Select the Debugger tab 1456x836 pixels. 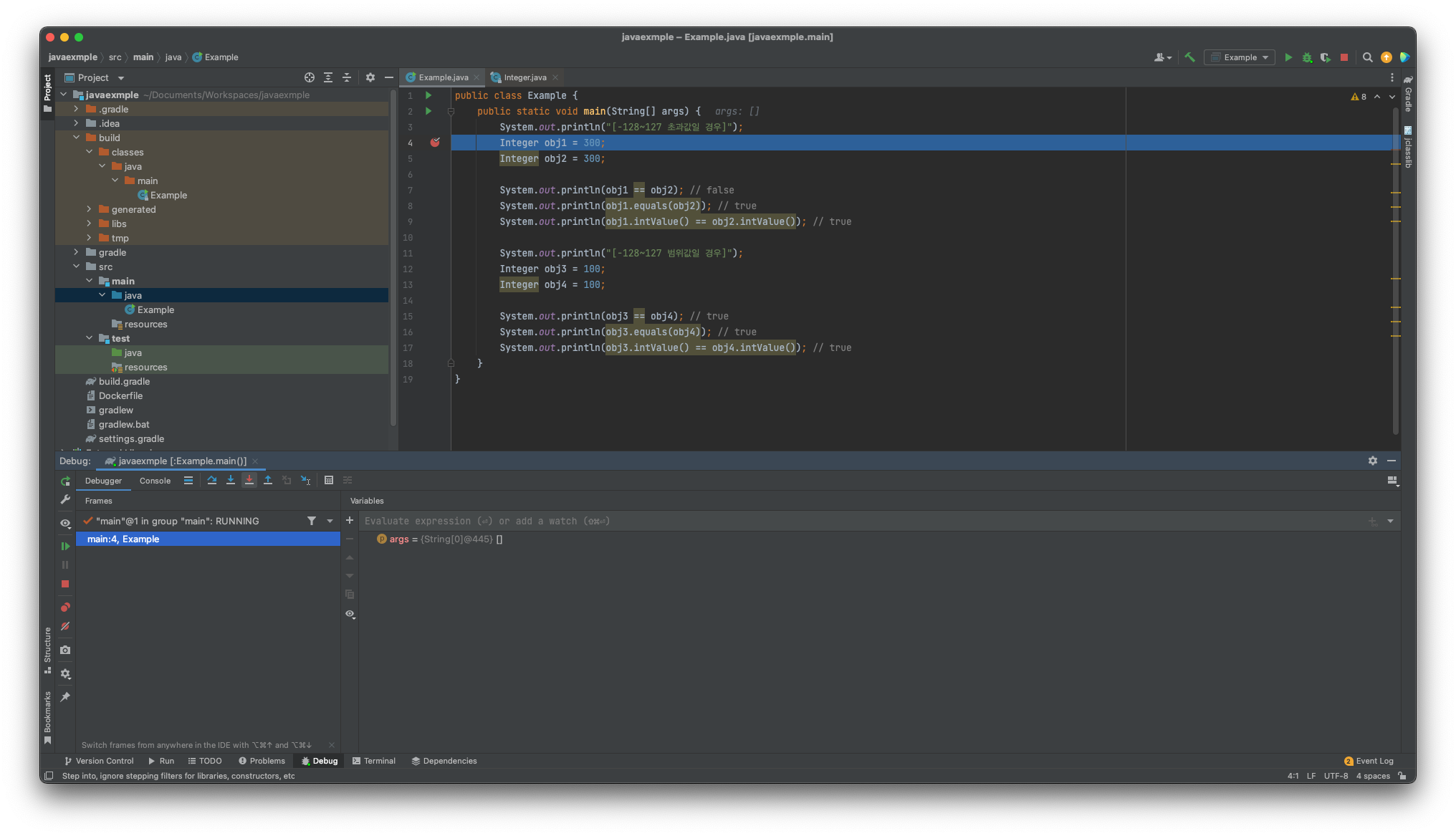click(103, 481)
